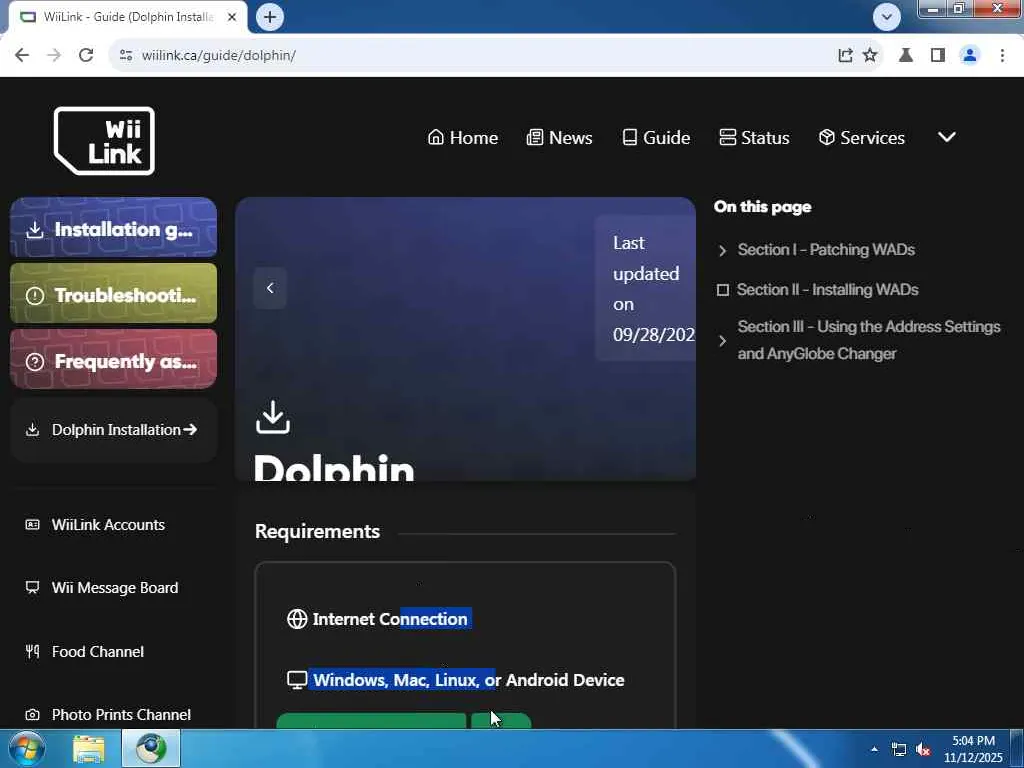The height and width of the screenshot is (768, 1024).
Task: Open a new browser tab
Action: coord(270,17)
